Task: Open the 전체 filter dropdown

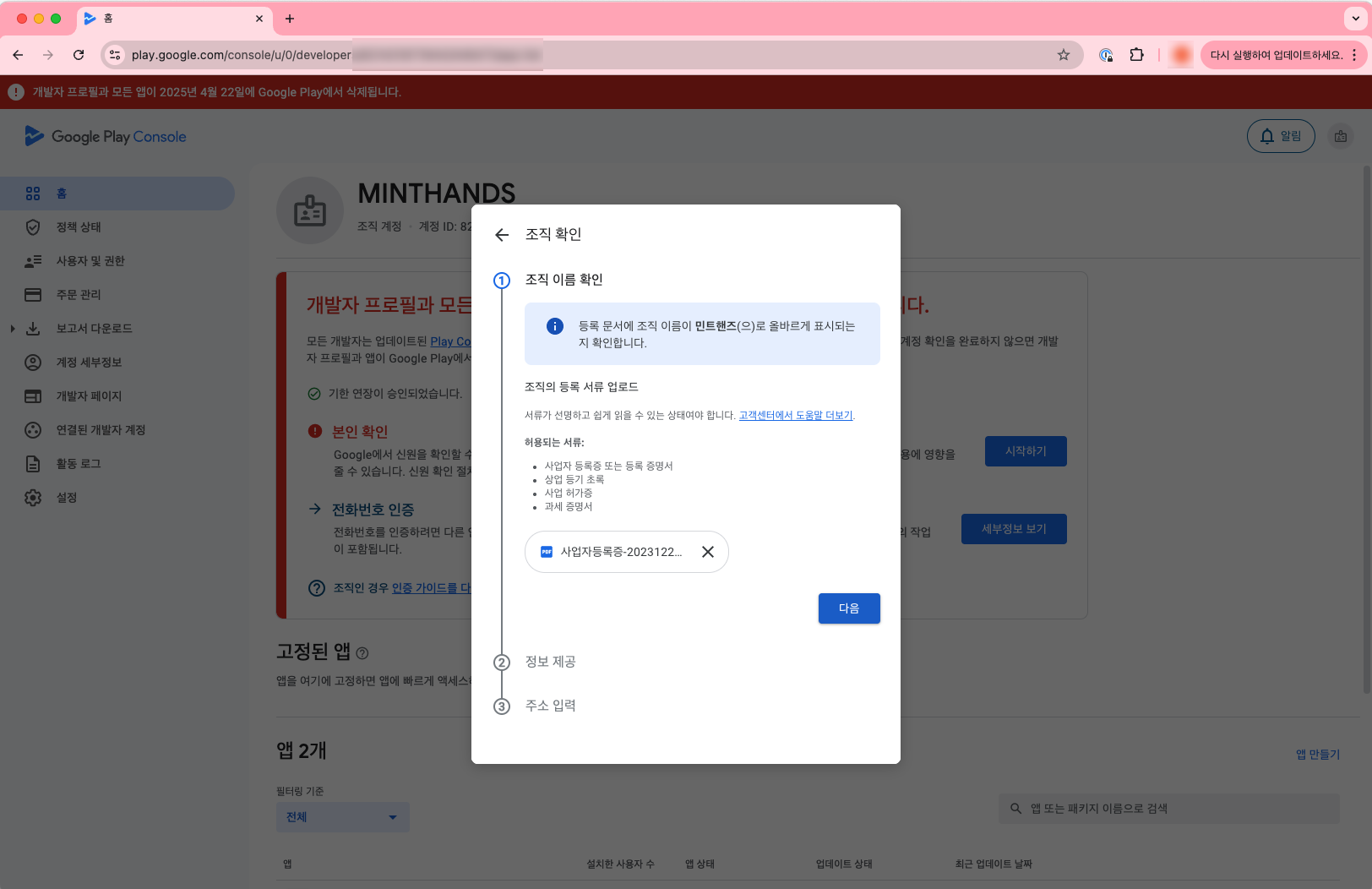Action: (343, 817)
